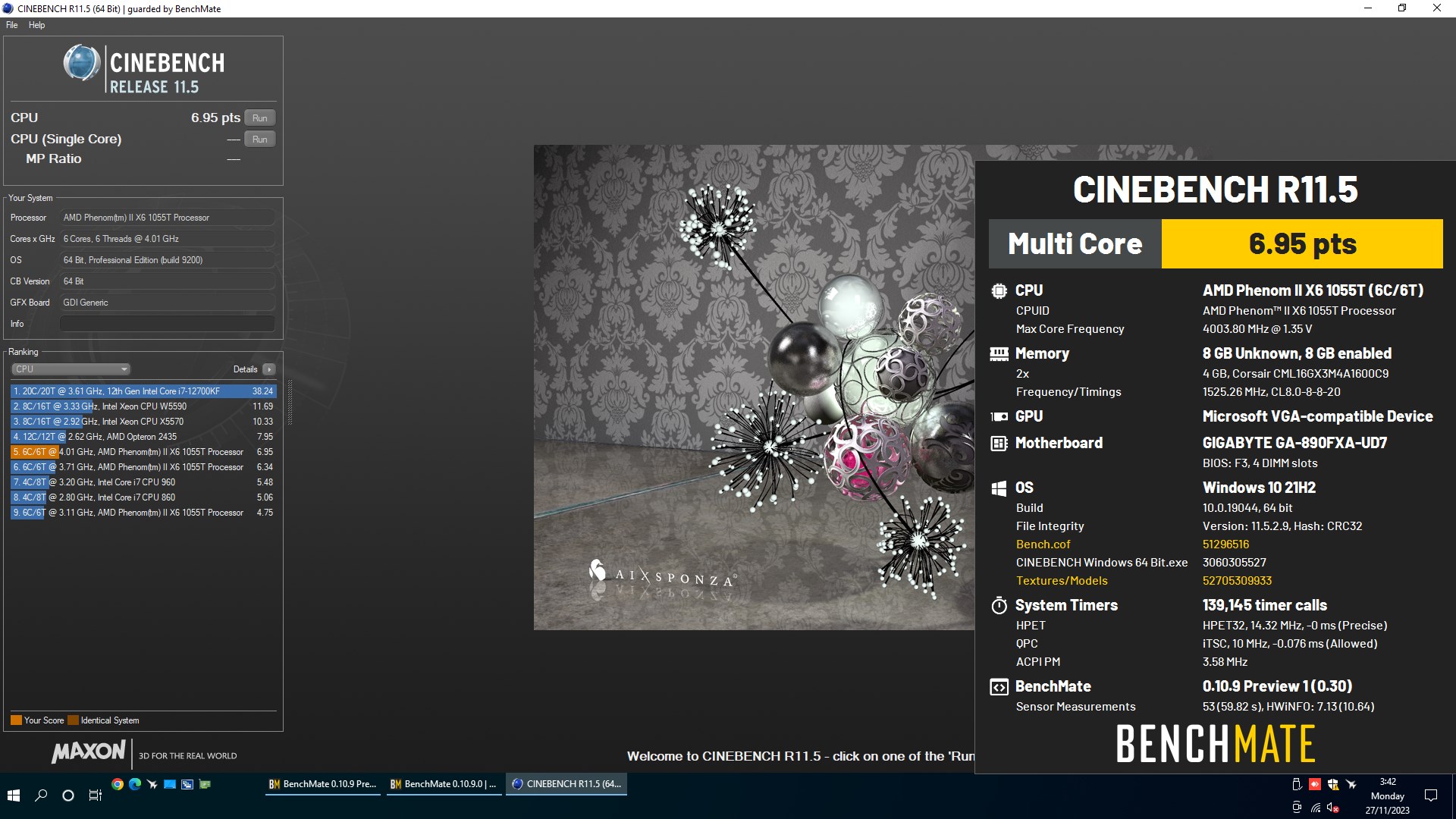Open the Help menu
Viewport: 1456px width, 819px height.
(x=36, y=25)
